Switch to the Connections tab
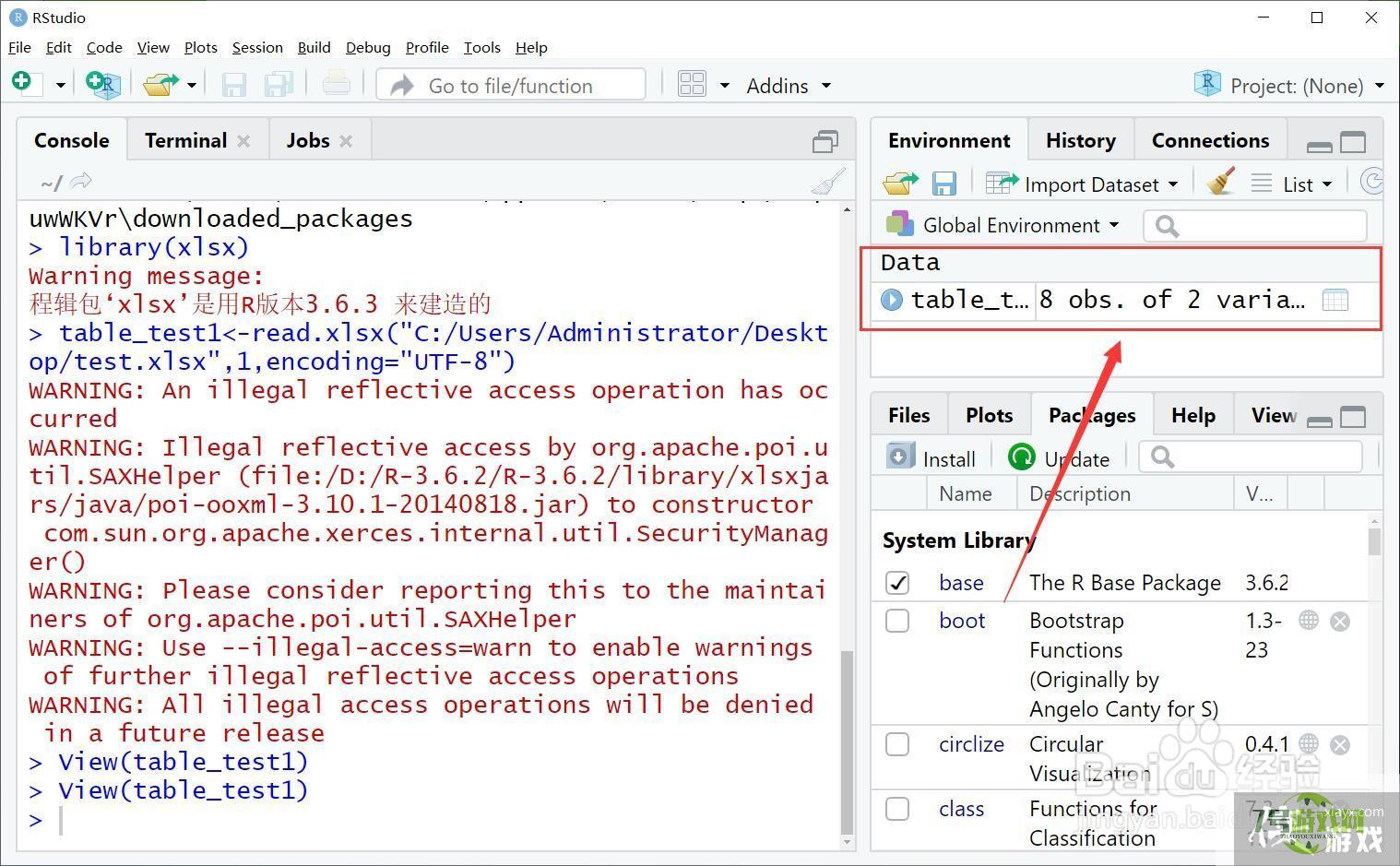1400x866 pixels. pos(1210,140)
